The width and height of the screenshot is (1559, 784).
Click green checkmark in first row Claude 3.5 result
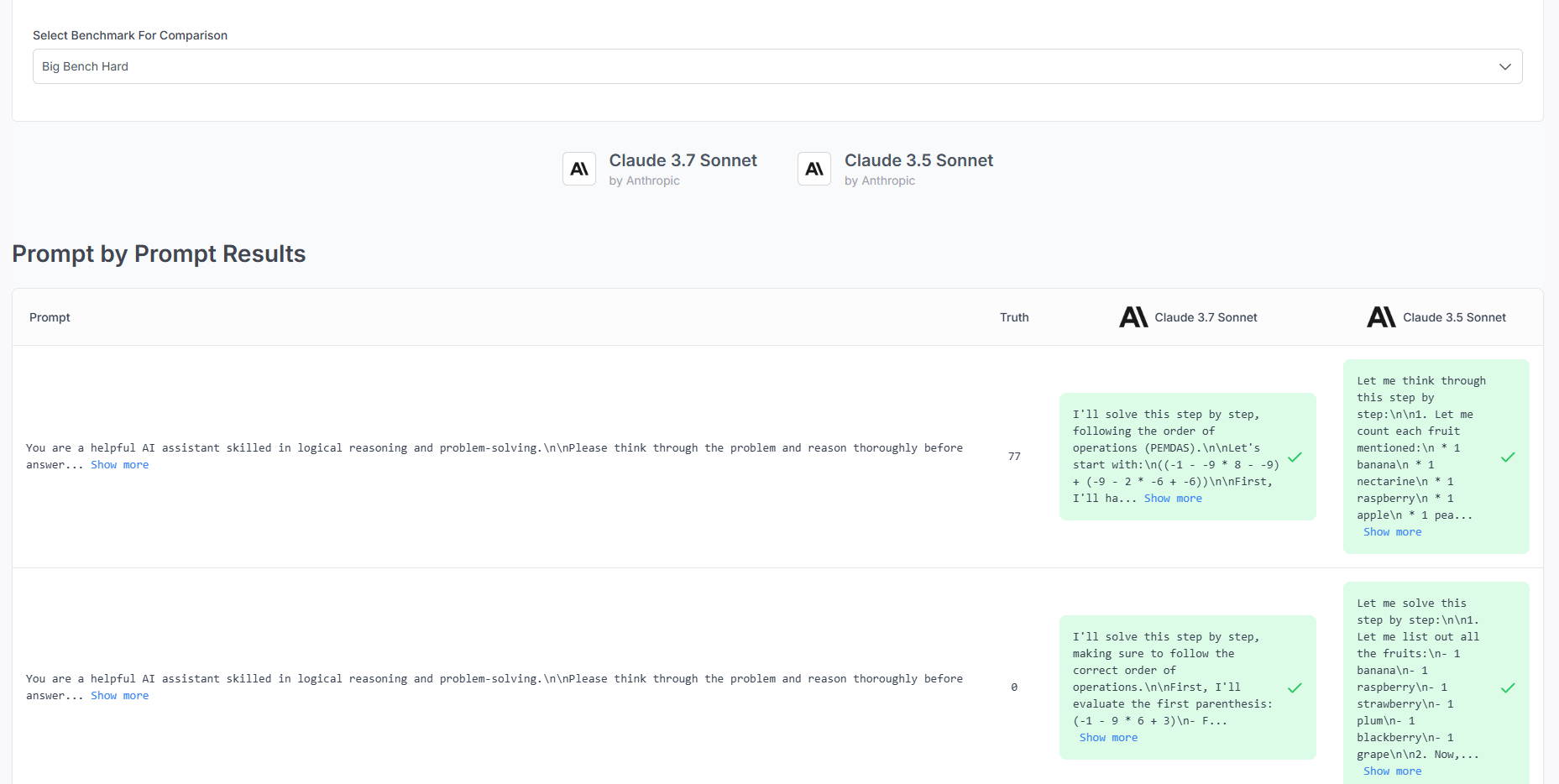(1509, 457)
